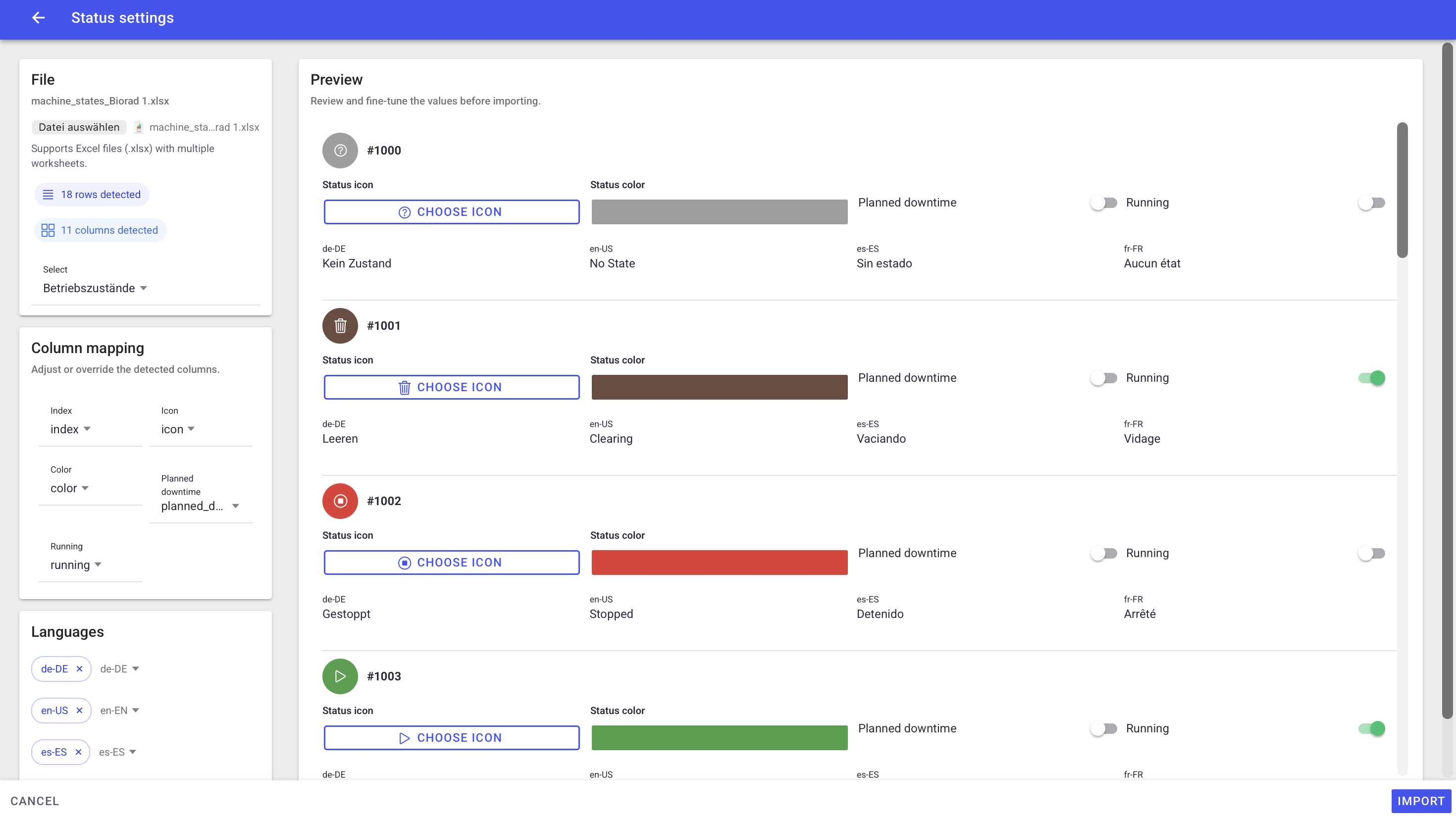Viewport: 1456px width, 822px height.
Task: Edit fr-FR text 'Vidage'
Action: 1142,439
